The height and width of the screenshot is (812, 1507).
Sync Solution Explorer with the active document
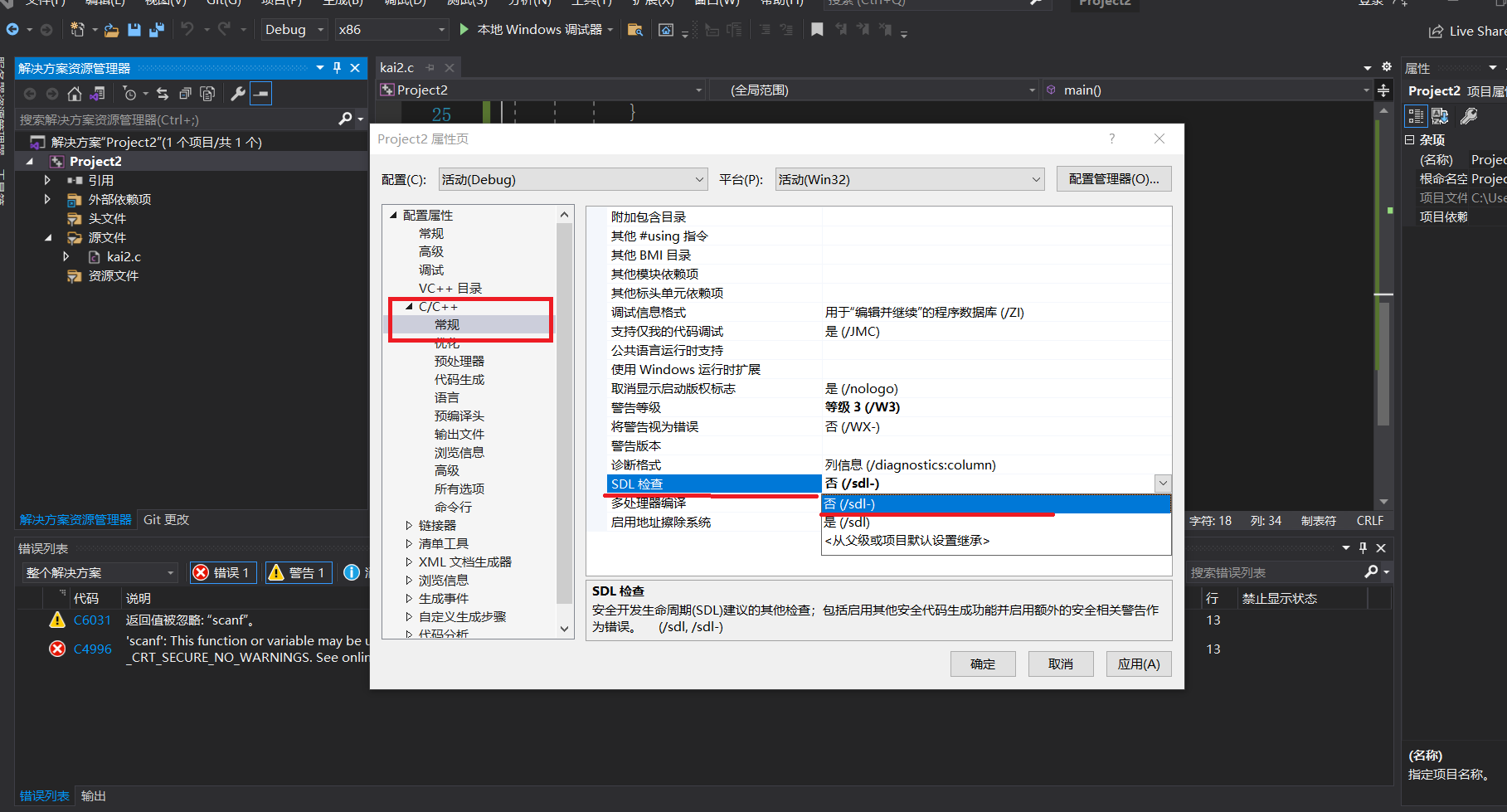tap(163, 94)
